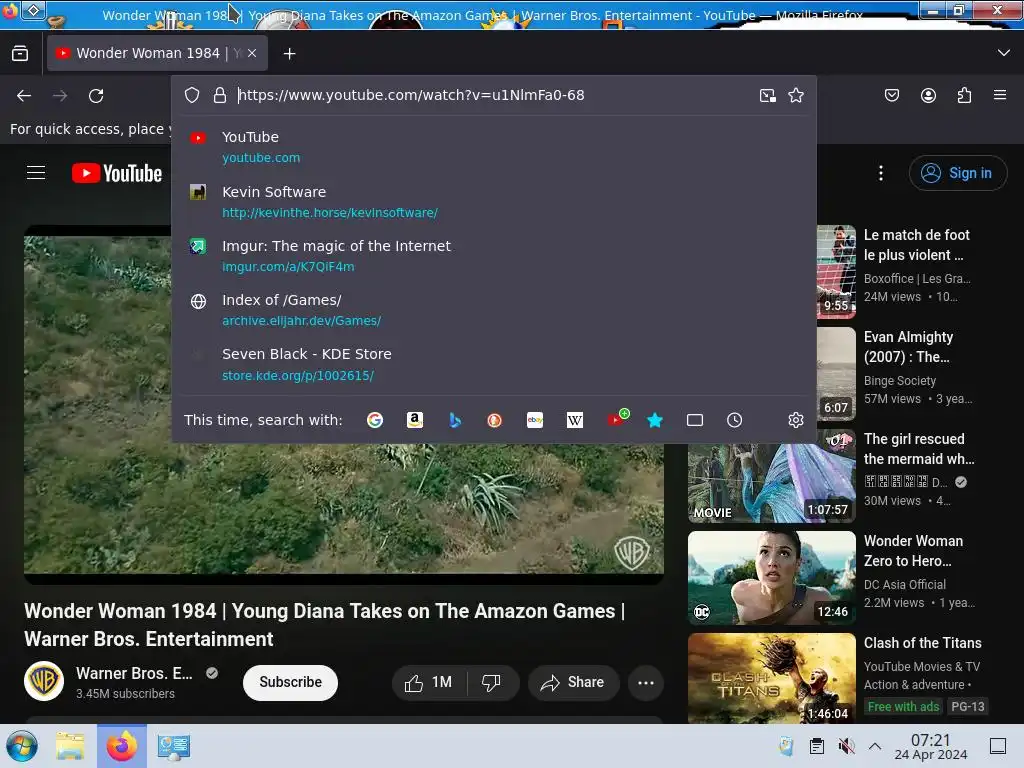Open the tracking protection shield icon

pyautogui.click(x=191, y=95)
